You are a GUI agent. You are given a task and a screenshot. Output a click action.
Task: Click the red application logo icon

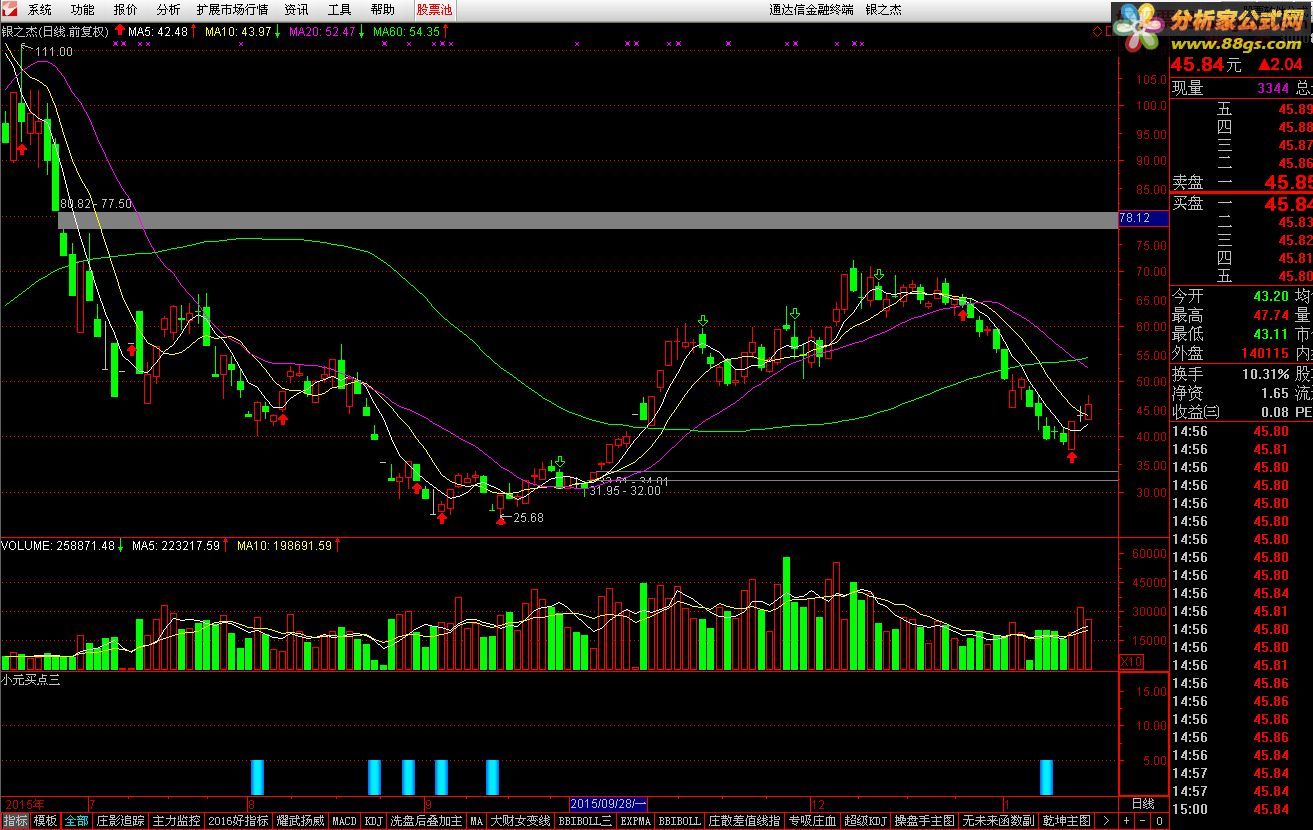(9, 9)
